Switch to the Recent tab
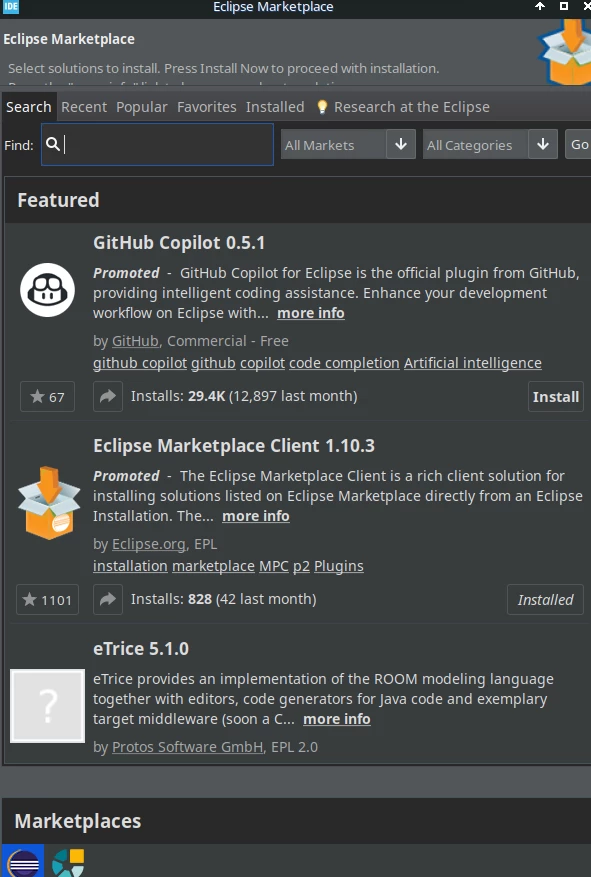The height and width of the screenshot is (877, 591). 84,107
